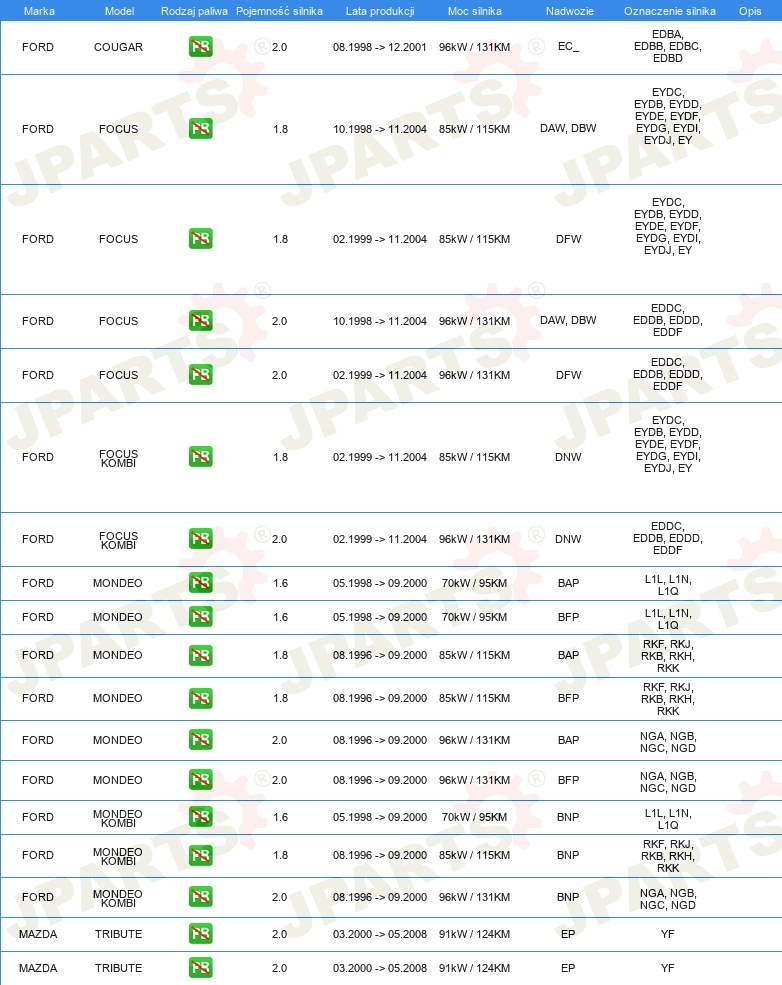
Task: Click petrol fuel icon in Ford Cougar row
Action: [x=200, y=46]
